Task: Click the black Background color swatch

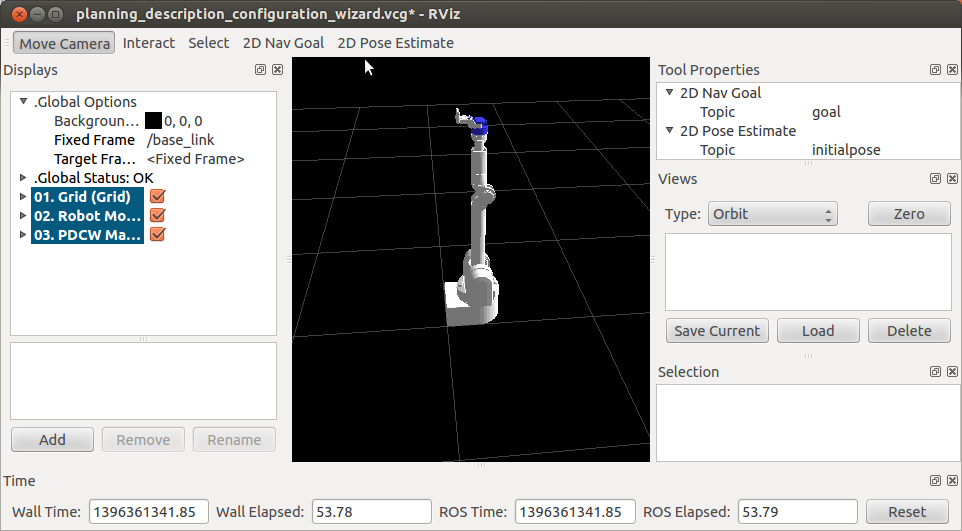Action: [x=153, y=121]
